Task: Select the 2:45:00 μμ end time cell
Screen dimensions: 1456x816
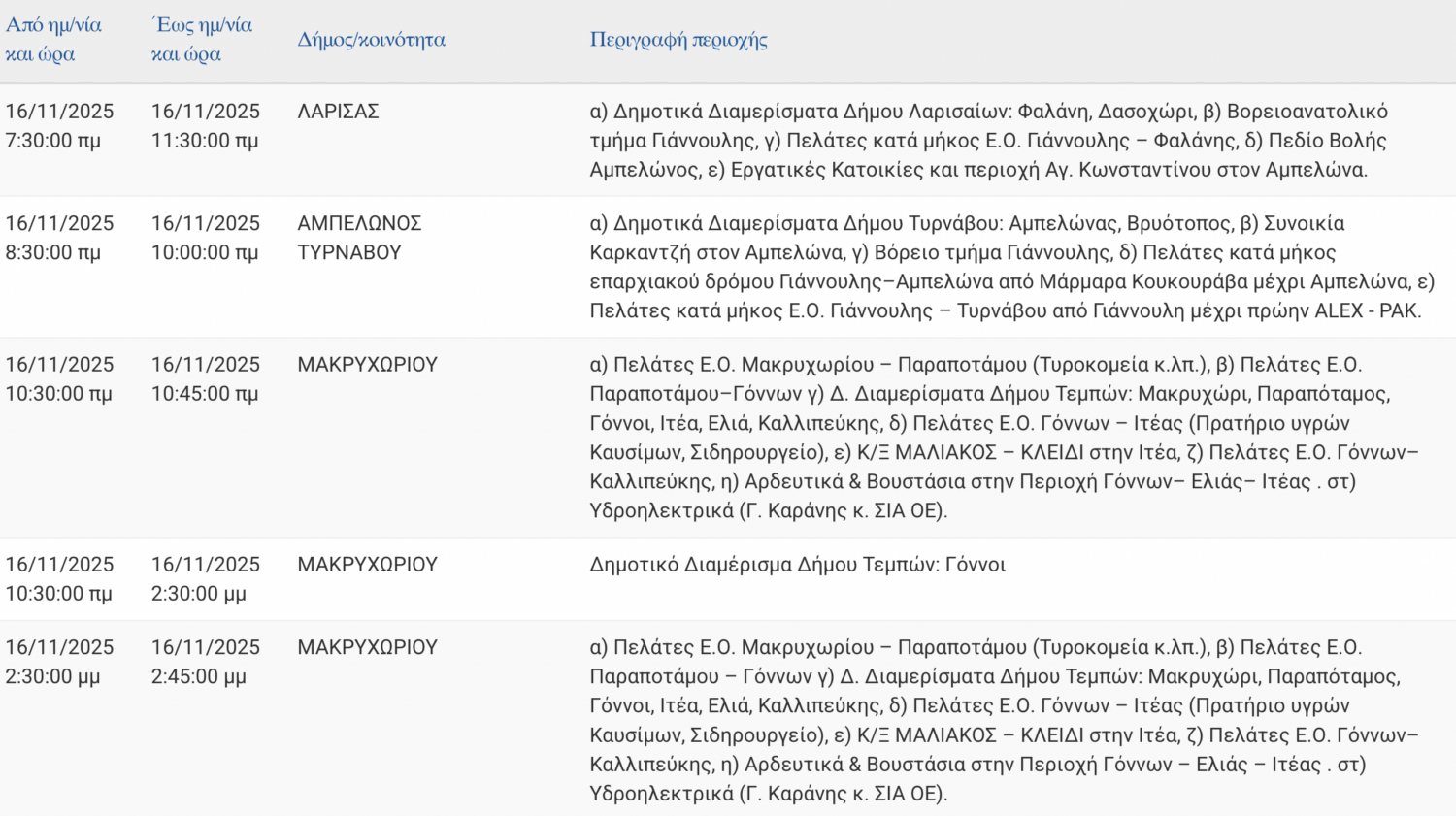Action: (199, 676)
